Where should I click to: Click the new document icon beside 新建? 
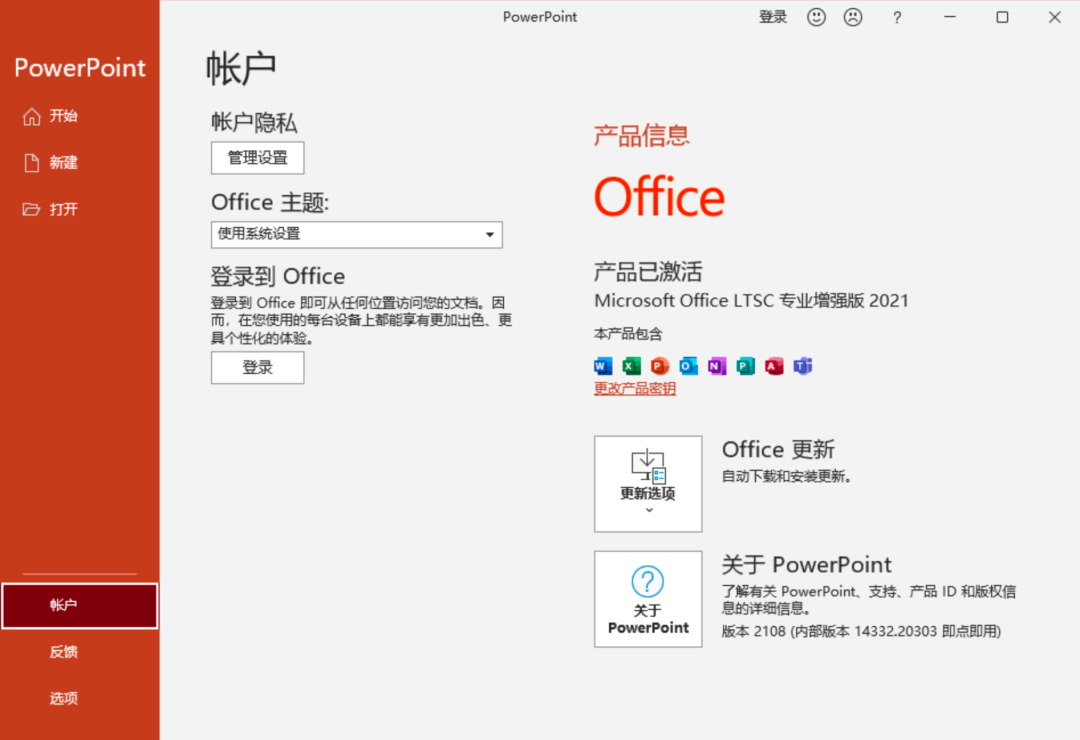31,163
